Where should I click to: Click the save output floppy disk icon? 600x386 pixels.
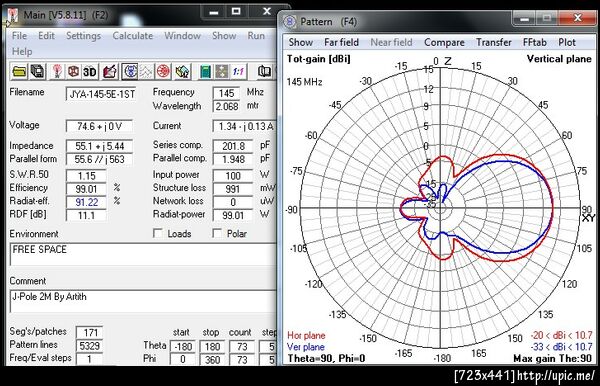pos(38,71)
